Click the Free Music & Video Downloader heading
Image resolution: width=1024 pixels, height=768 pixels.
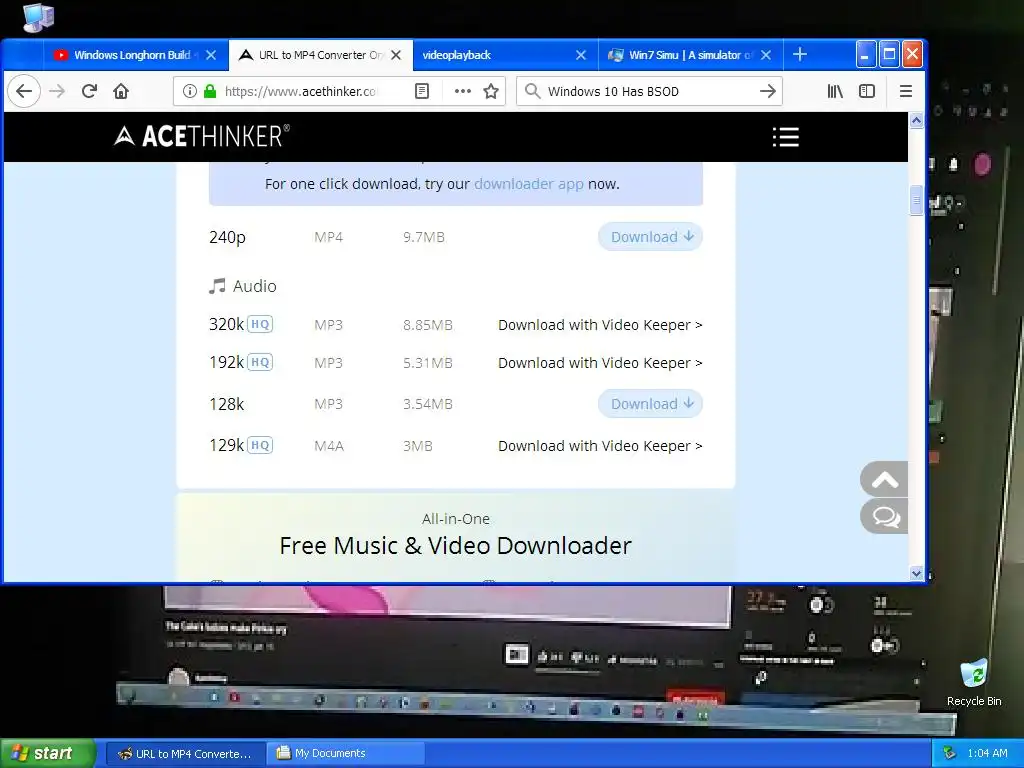(x=456, y=546)
